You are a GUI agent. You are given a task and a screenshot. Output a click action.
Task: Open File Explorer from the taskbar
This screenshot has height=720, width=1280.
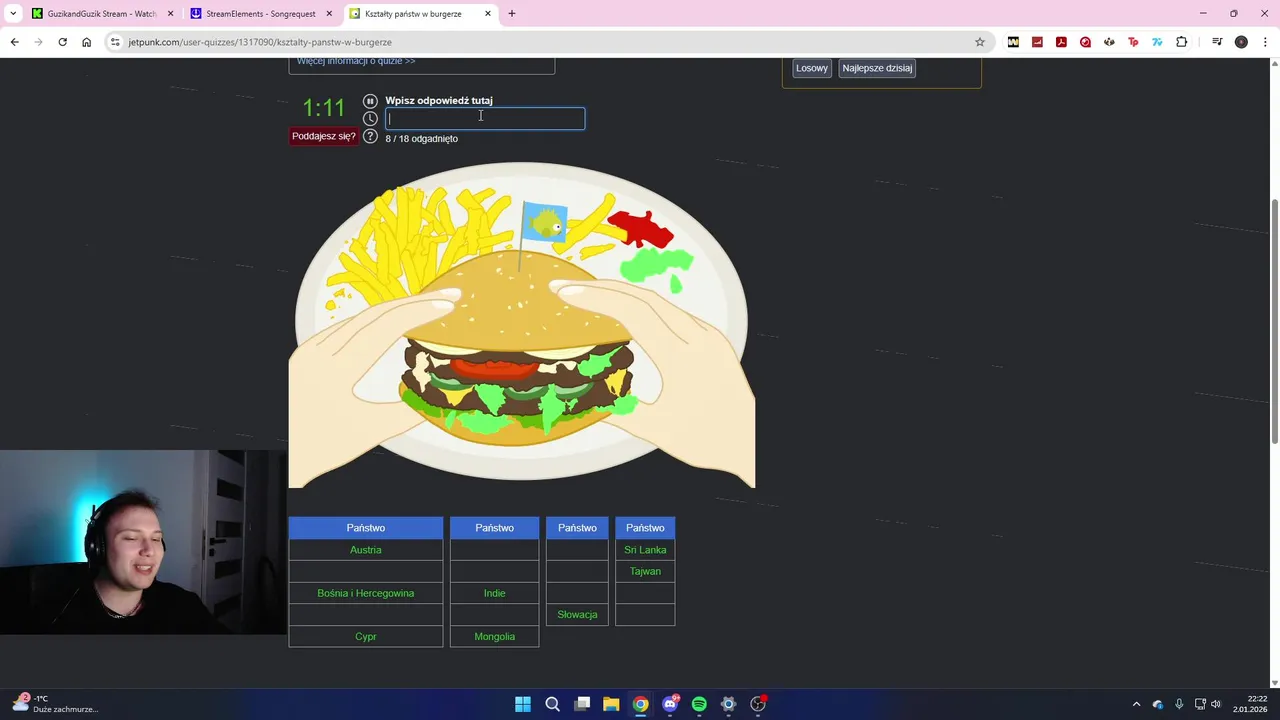611,704
